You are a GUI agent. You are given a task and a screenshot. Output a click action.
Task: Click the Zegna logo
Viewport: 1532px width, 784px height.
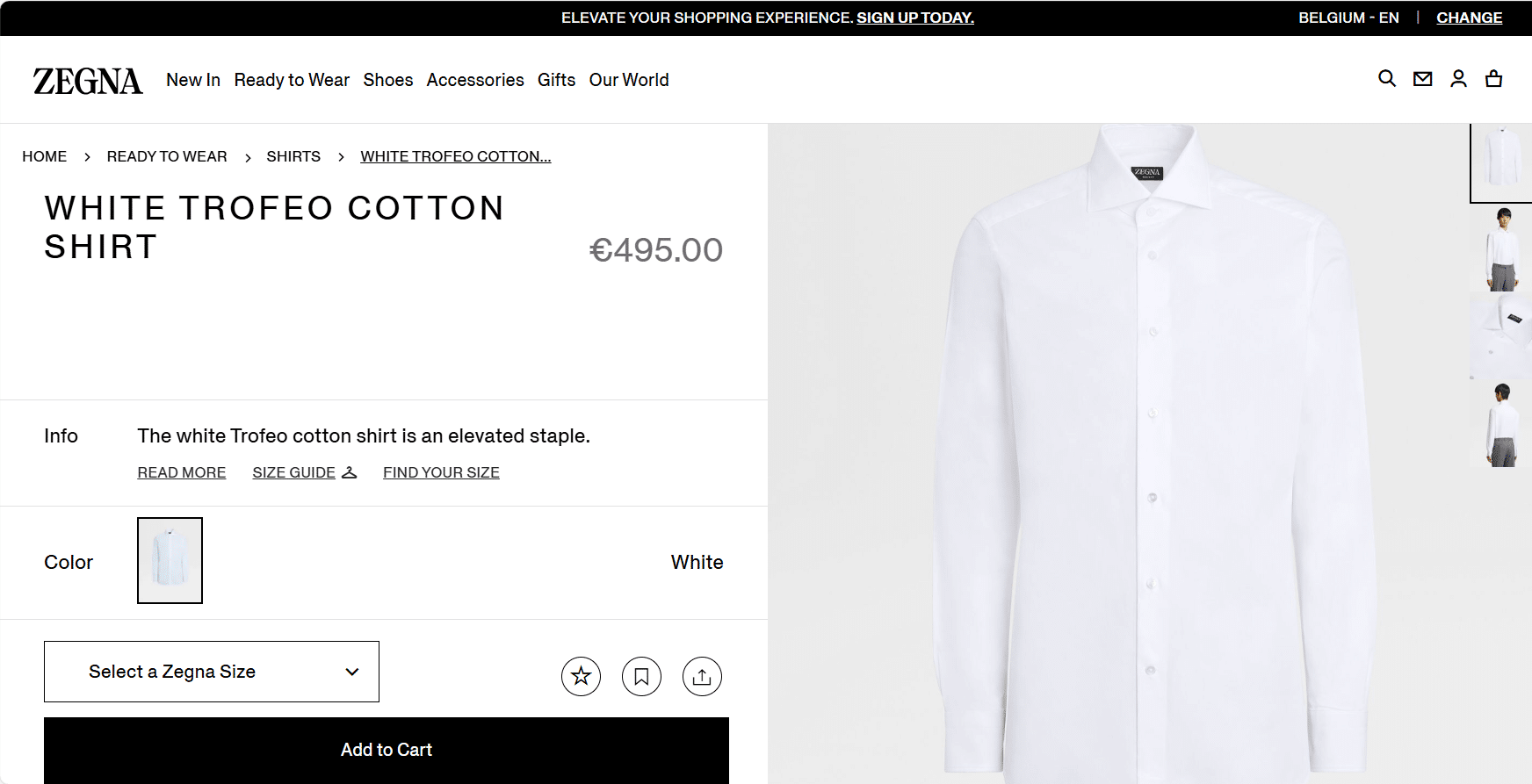coord(88,81)
